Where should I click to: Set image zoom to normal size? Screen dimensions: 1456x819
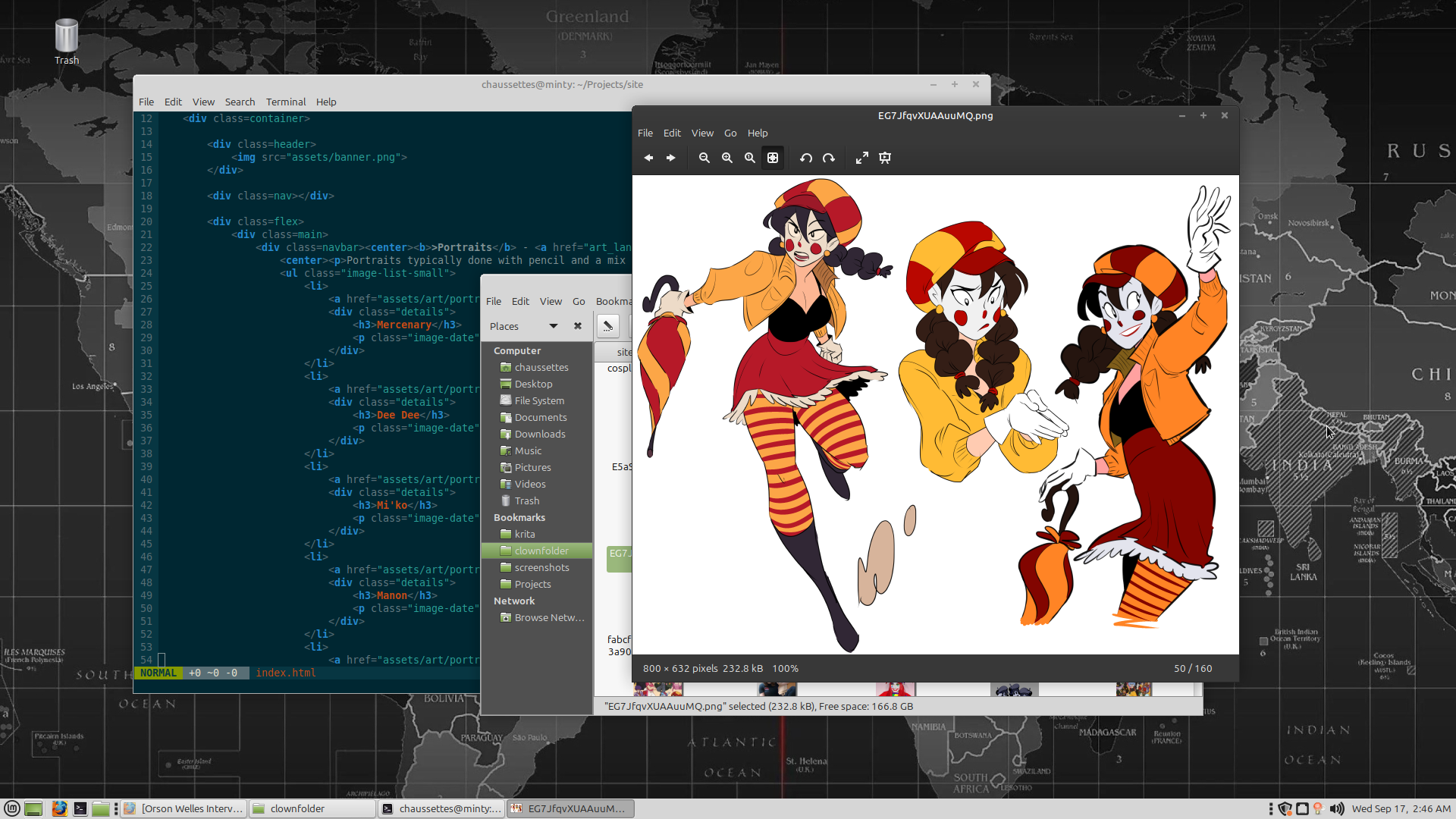pyautogui.click(x=750, y=158)
